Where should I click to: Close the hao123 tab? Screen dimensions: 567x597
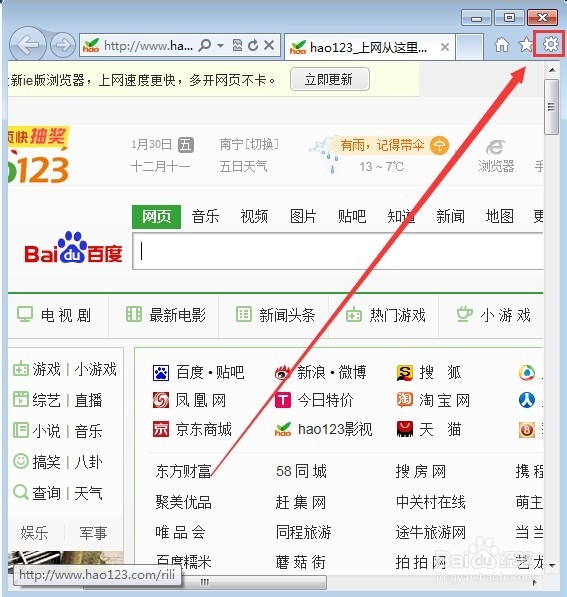coord(444,47)
